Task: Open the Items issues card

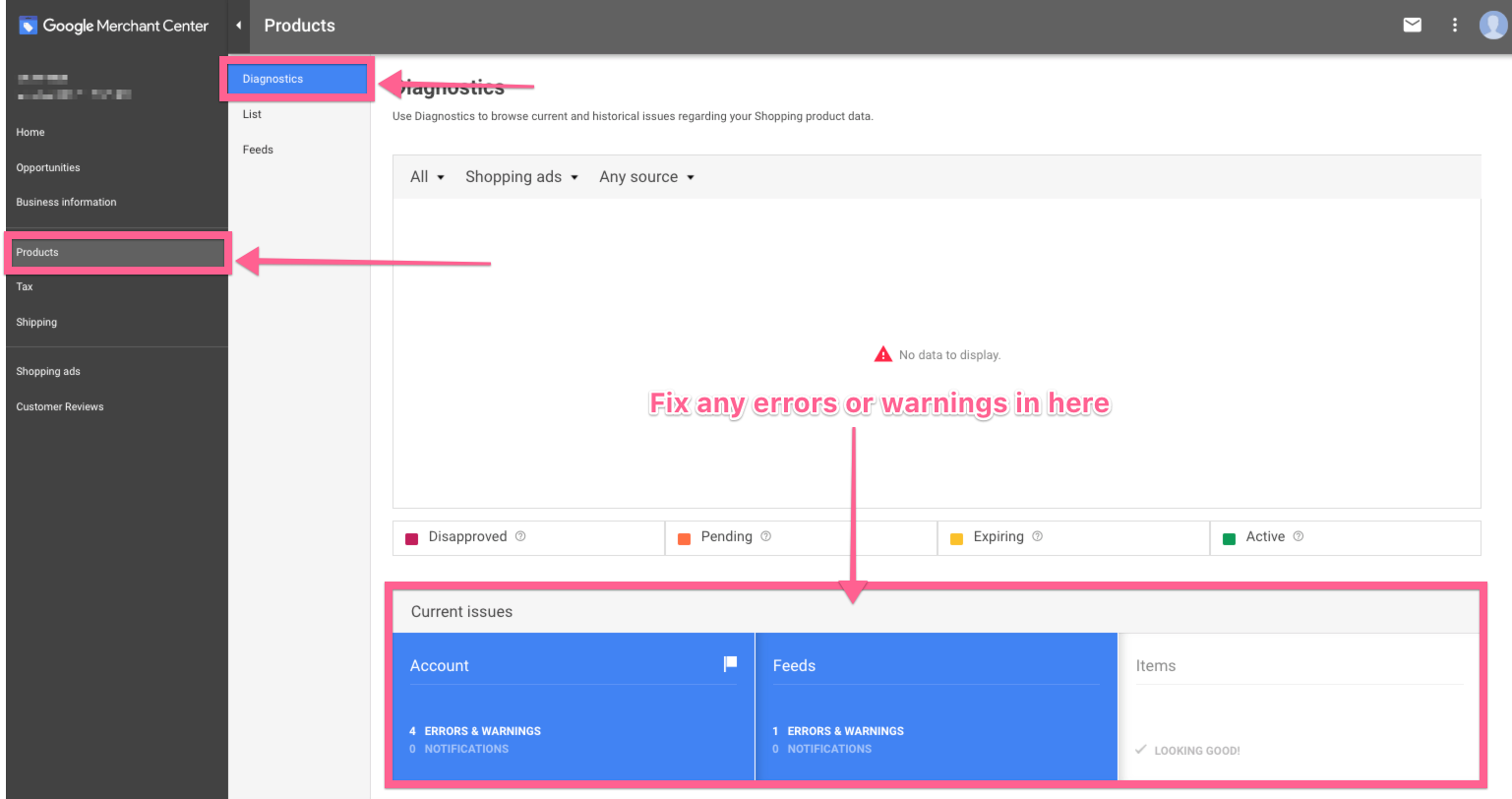Action: coord(1300,707)
